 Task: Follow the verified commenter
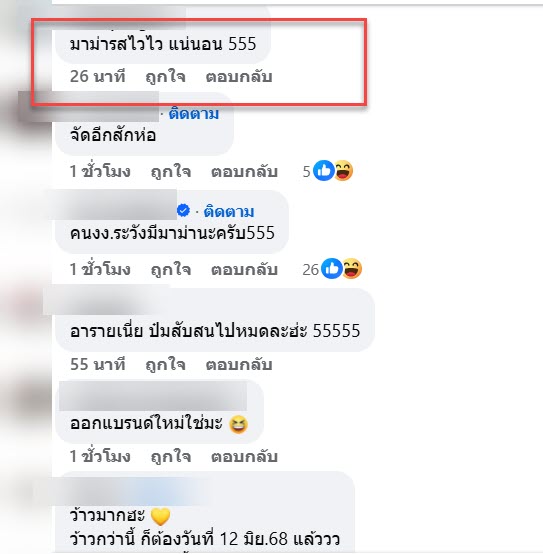click(229, 211)
